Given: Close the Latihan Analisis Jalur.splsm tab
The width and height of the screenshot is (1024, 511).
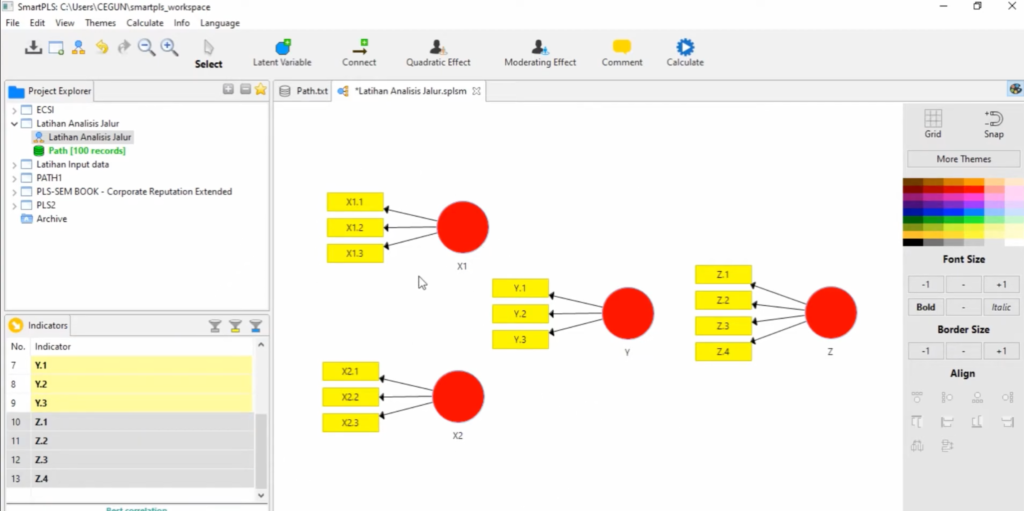Looking at the screenshot, I should pyautogui.click(x=476, y=91).
